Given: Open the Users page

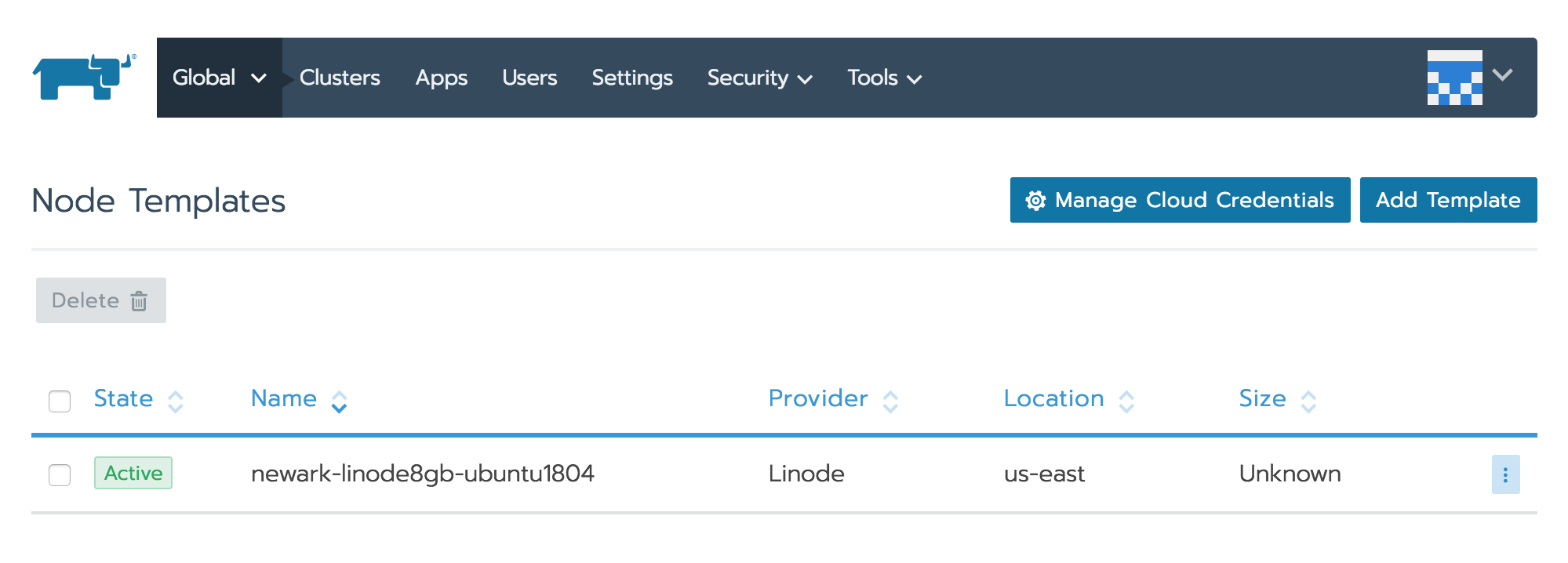Looking at the screenshot, I should [x=529, y=78].
